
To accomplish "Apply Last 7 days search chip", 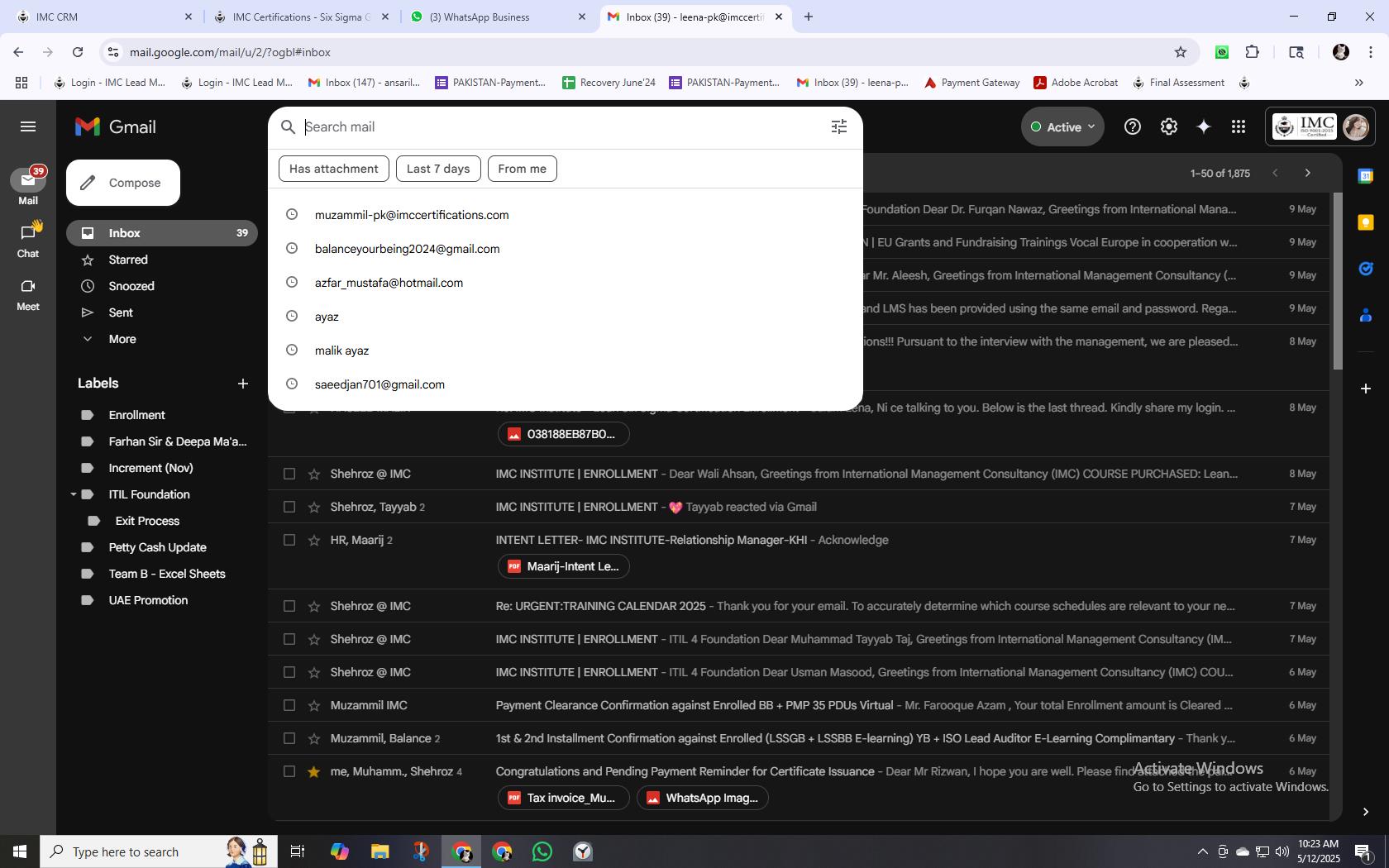I will click(x=437, y=169).
